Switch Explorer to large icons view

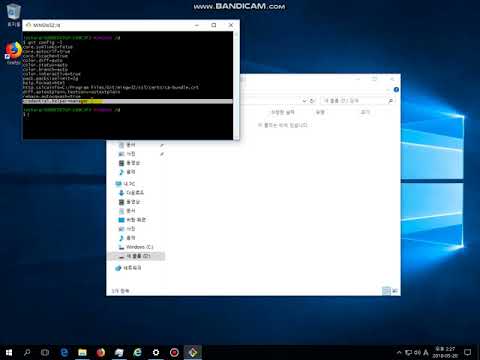click(395, 291)
